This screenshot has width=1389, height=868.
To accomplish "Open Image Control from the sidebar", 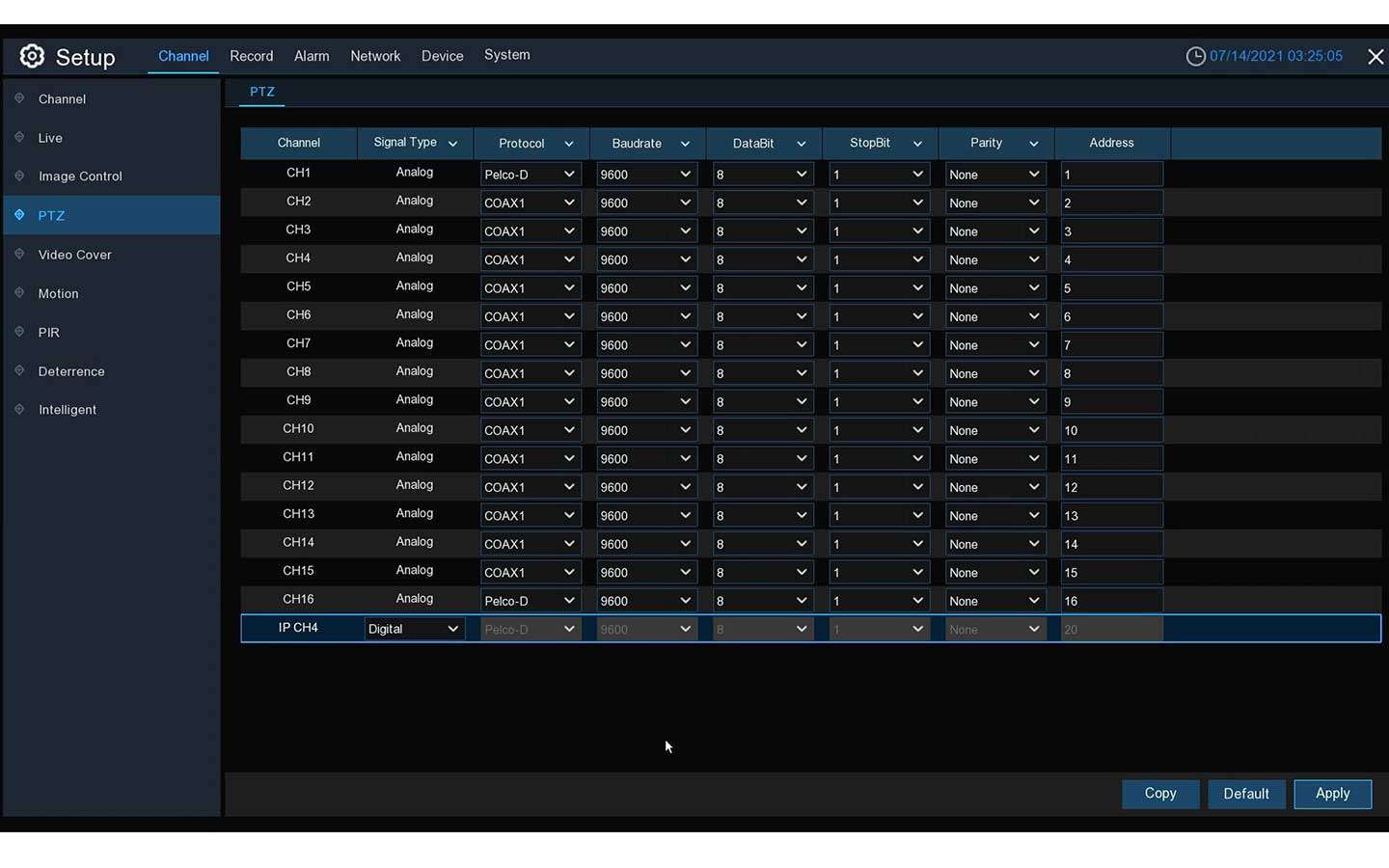I will tap(19, 176).
